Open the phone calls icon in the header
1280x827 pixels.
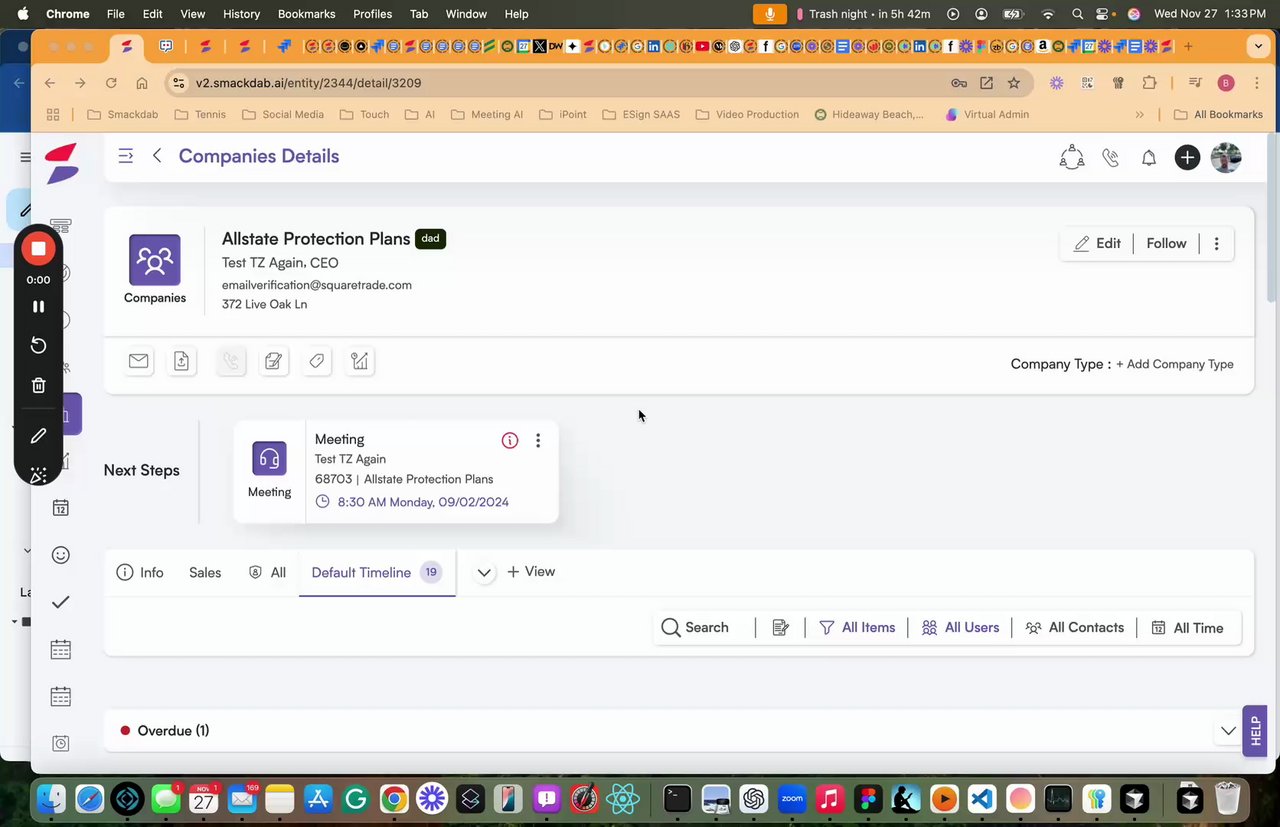tap(1110, 157)
